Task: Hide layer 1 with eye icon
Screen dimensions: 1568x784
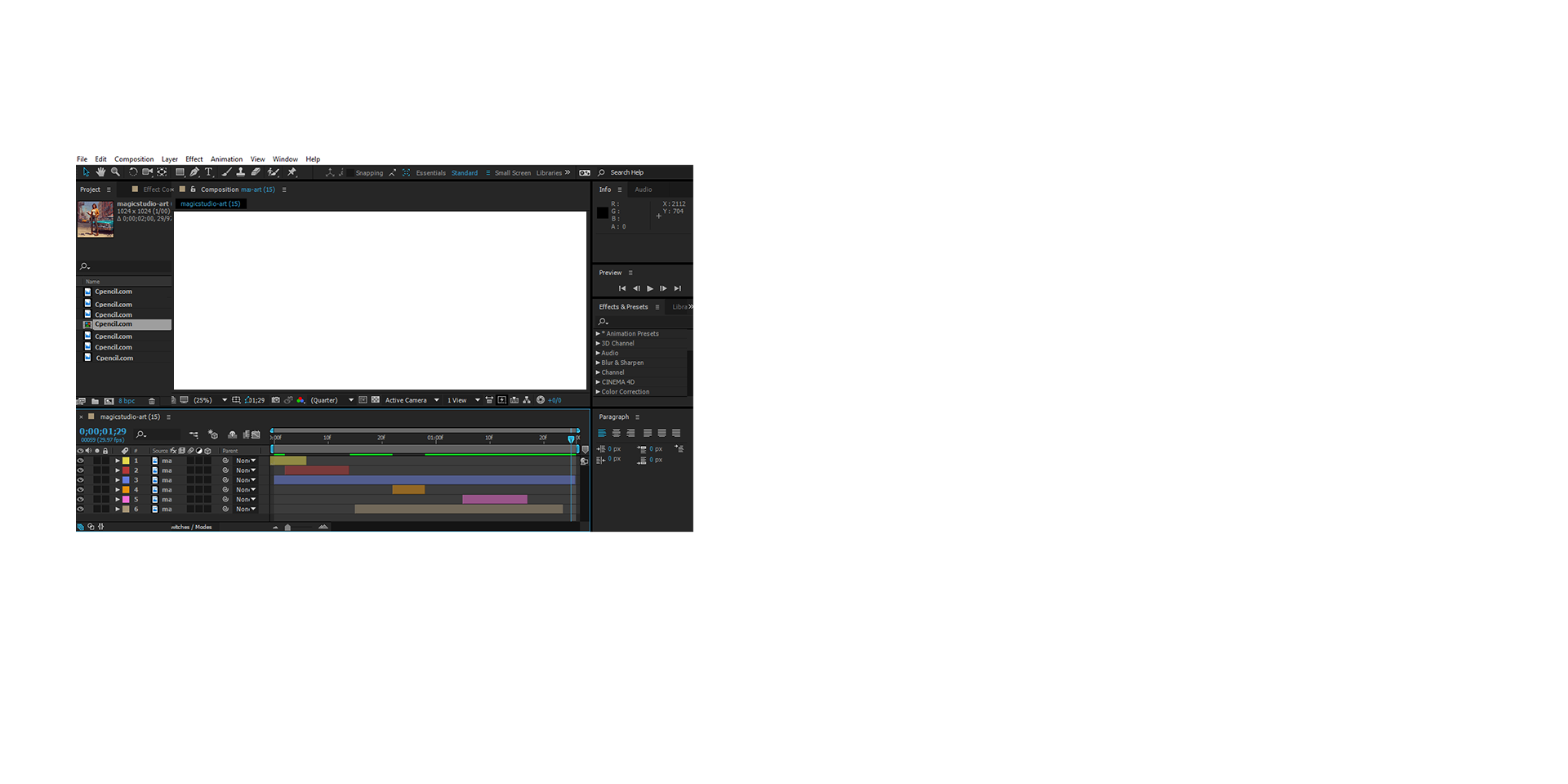Action: tap(80, 461)
